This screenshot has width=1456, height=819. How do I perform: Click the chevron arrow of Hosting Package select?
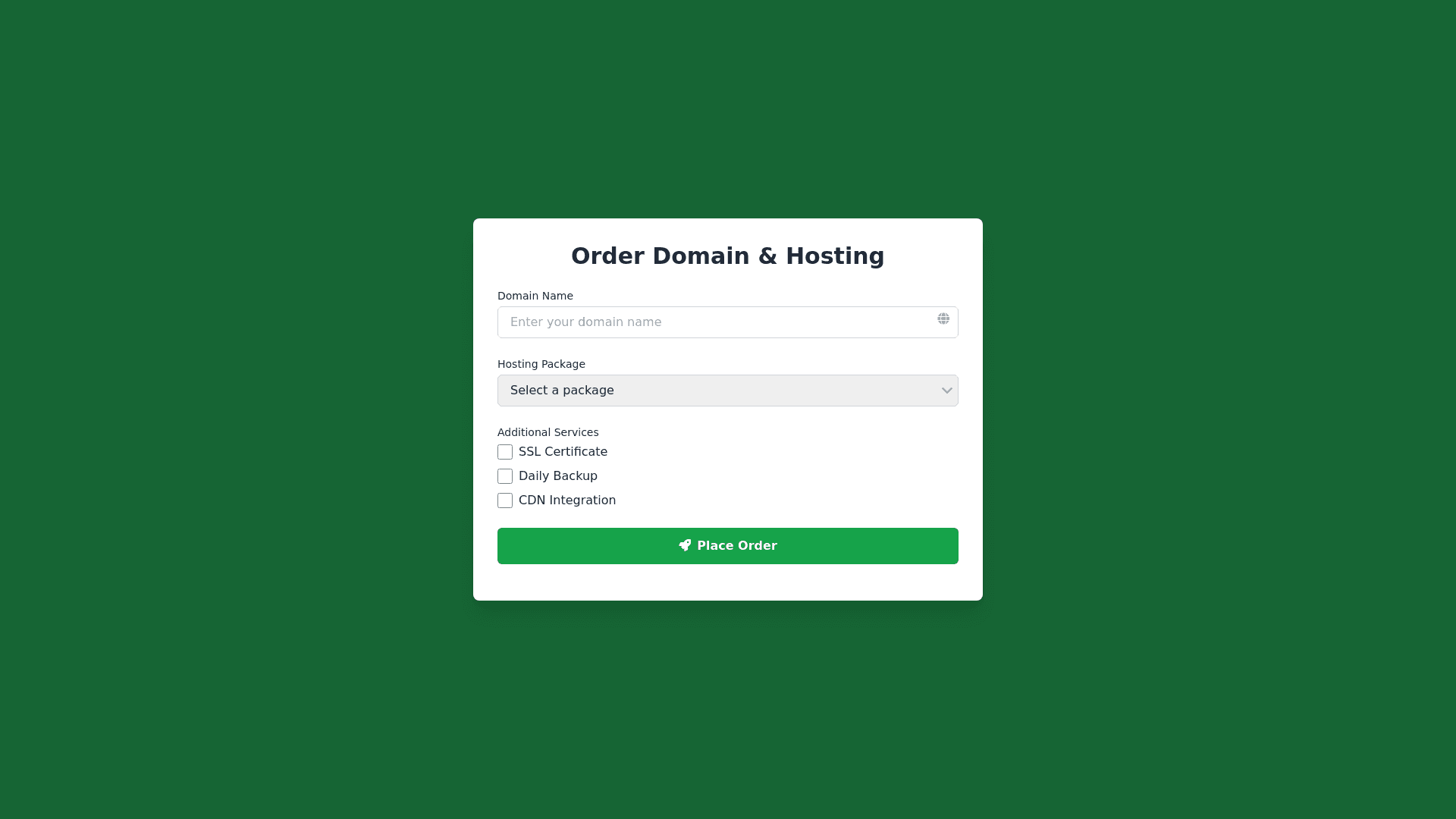946,391
